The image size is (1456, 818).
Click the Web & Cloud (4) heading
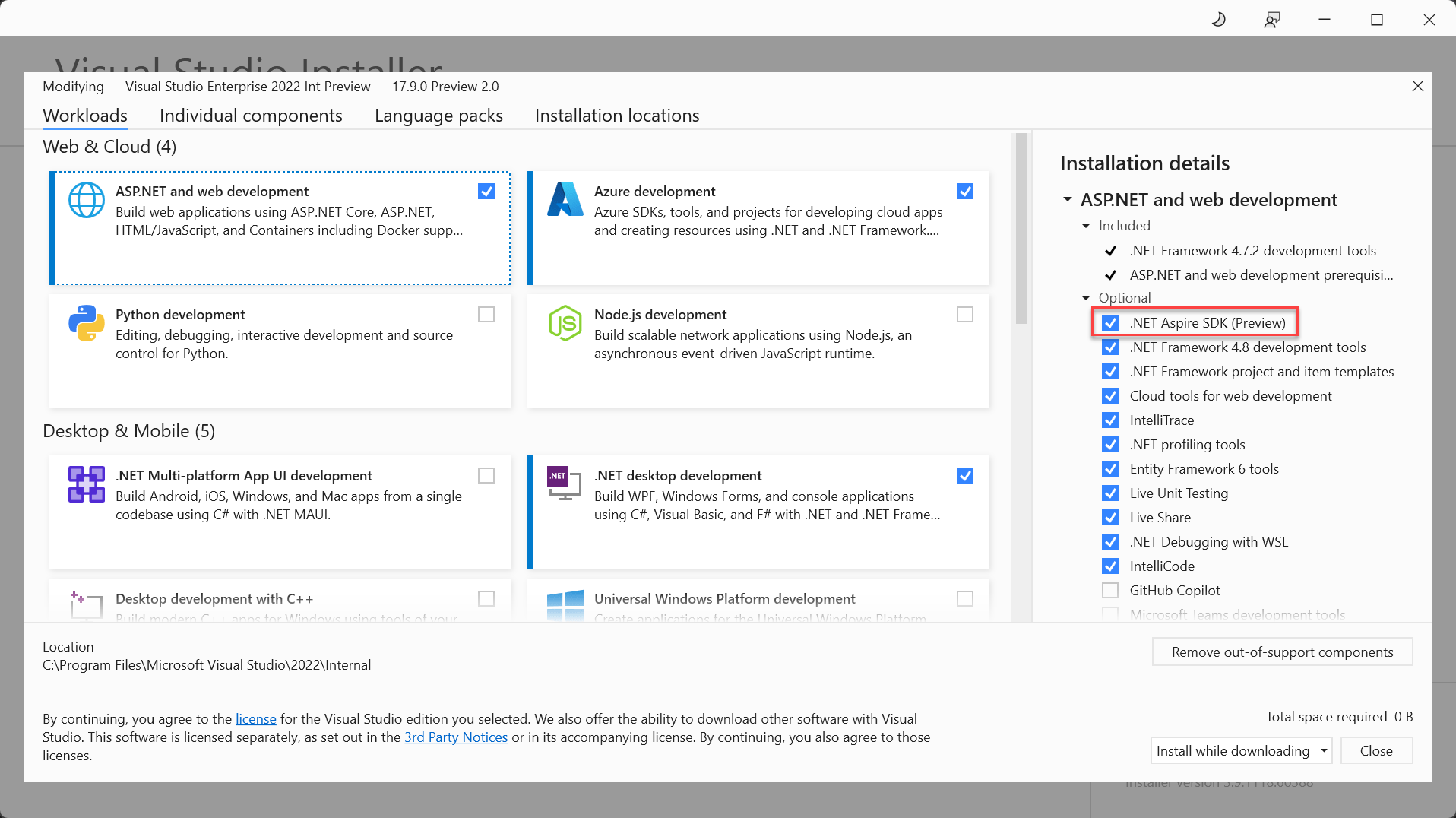coord(109,147)
